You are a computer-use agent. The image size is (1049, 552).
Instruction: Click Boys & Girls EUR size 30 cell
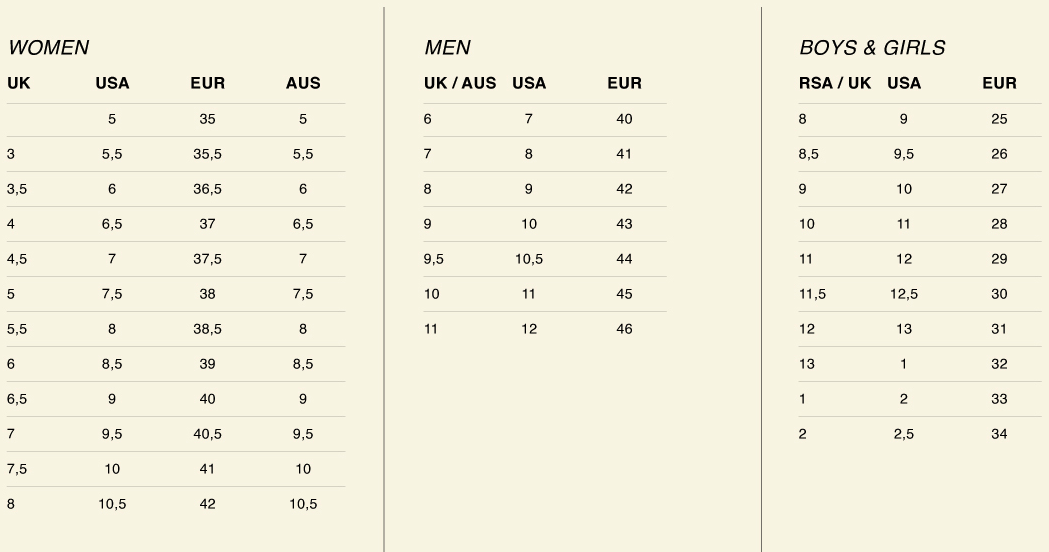coord(999,294)
